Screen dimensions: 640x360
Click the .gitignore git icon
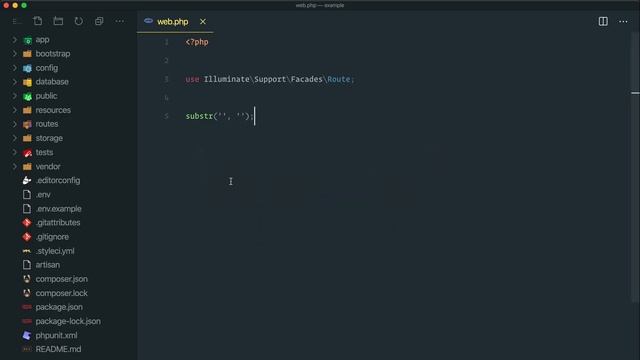(27, 237)
